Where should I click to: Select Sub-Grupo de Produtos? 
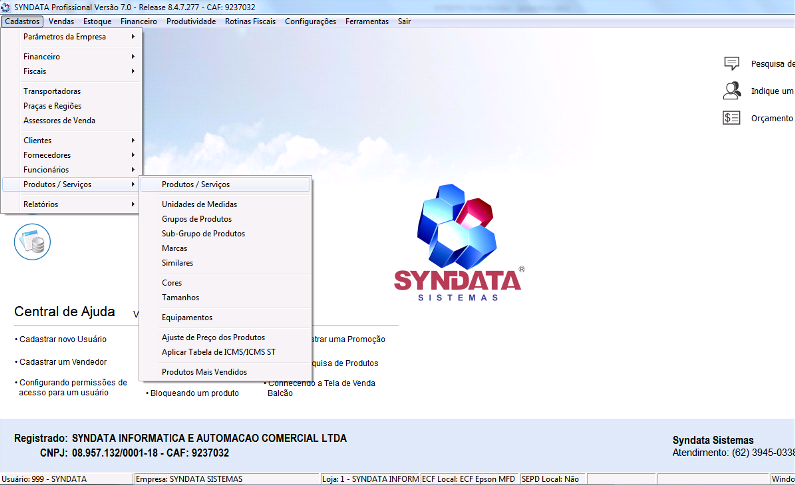[x=225, y=233]
